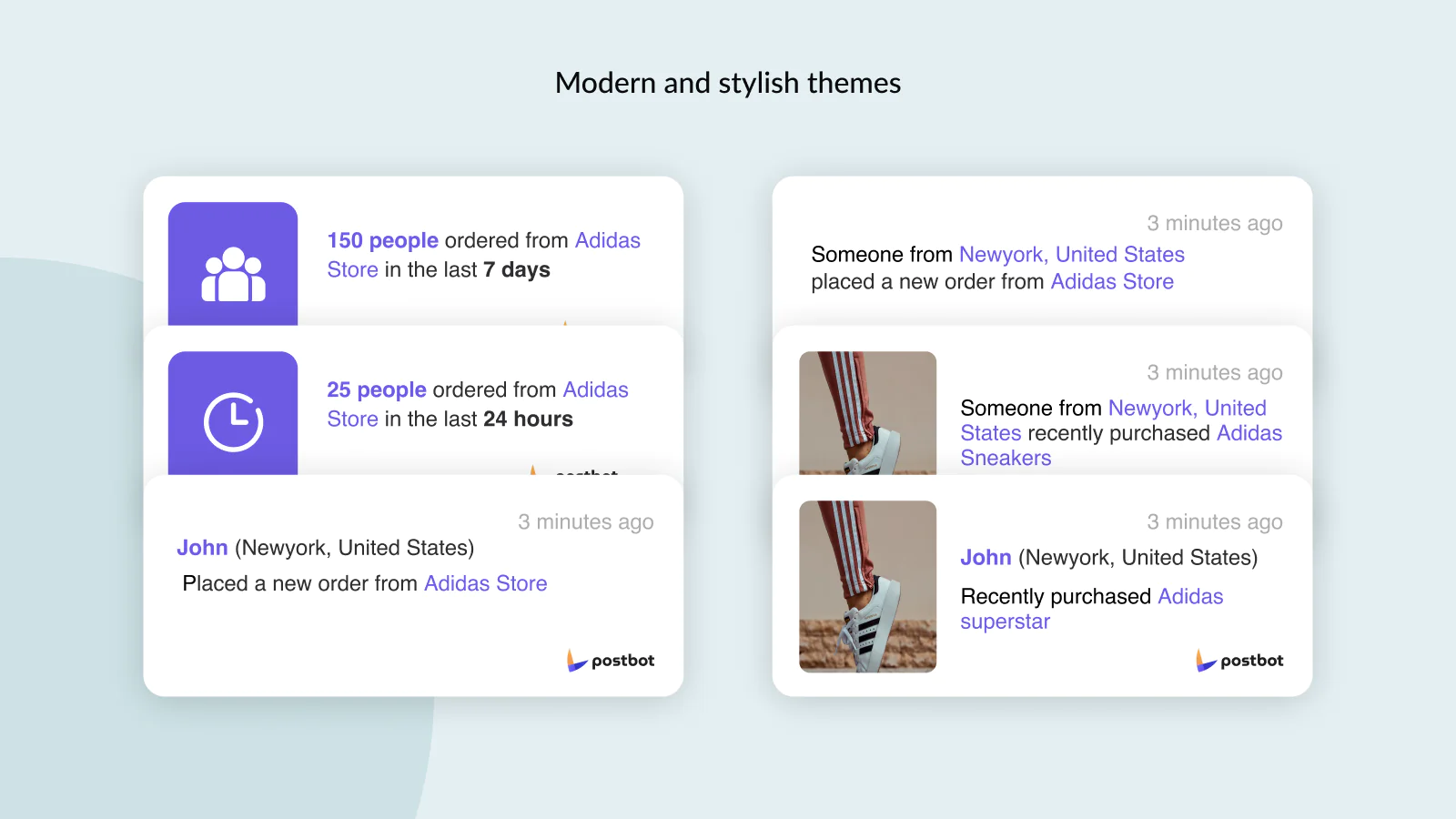Click Adidas Store link in John's order card
The width and height of the screenshot is (1456, 819).
[485, 583]
